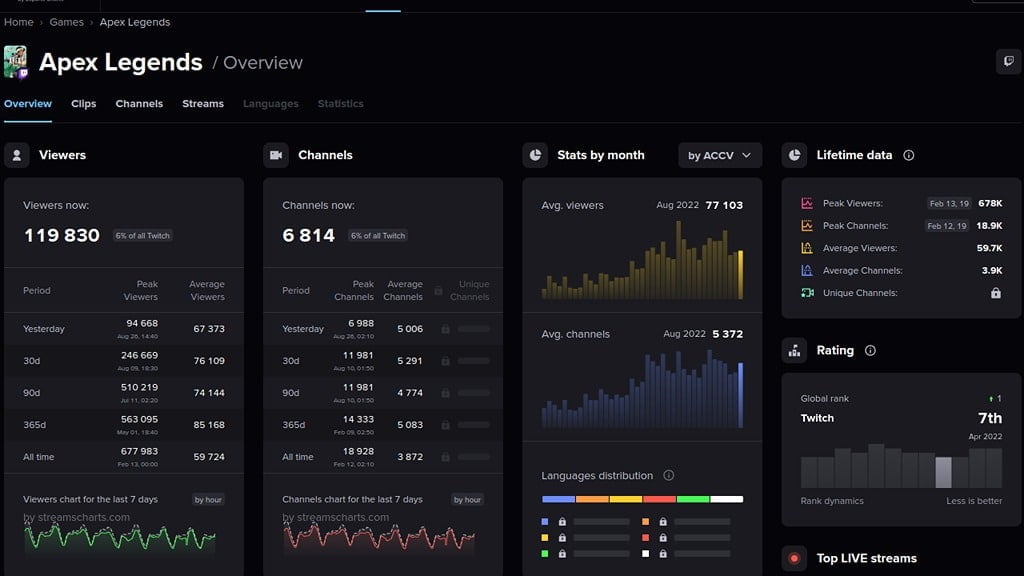Screen dimensions: 1024x576
Task: Open the Streams tab
Action: pos(203,104)
